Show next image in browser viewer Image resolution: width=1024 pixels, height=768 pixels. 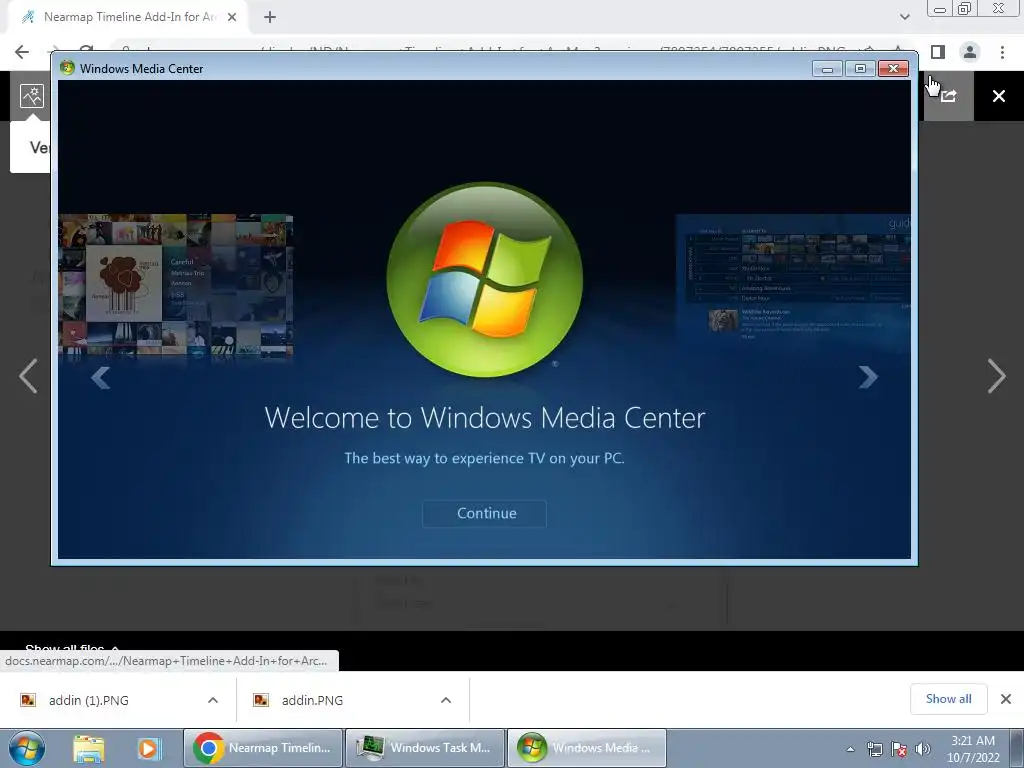coord(996,376)
